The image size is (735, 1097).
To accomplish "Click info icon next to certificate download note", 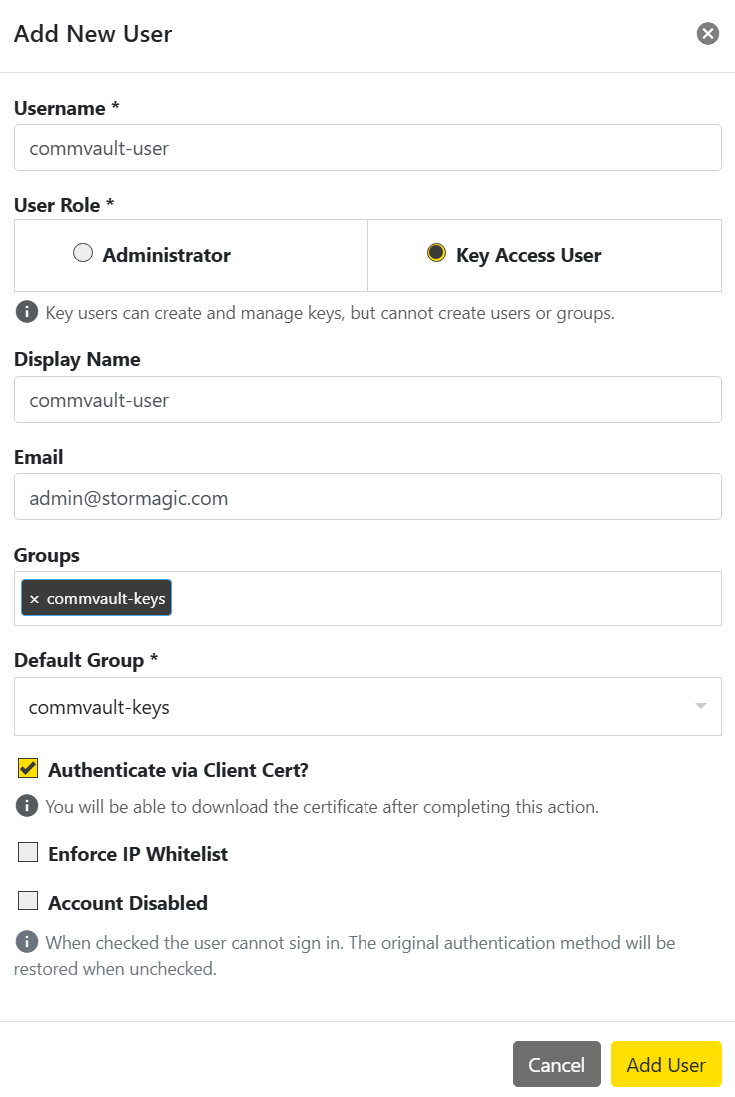I will (27, 806).
